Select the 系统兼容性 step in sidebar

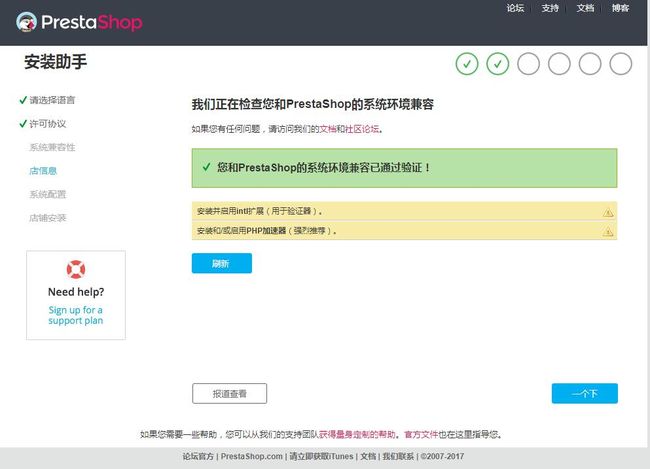point(52,147)
